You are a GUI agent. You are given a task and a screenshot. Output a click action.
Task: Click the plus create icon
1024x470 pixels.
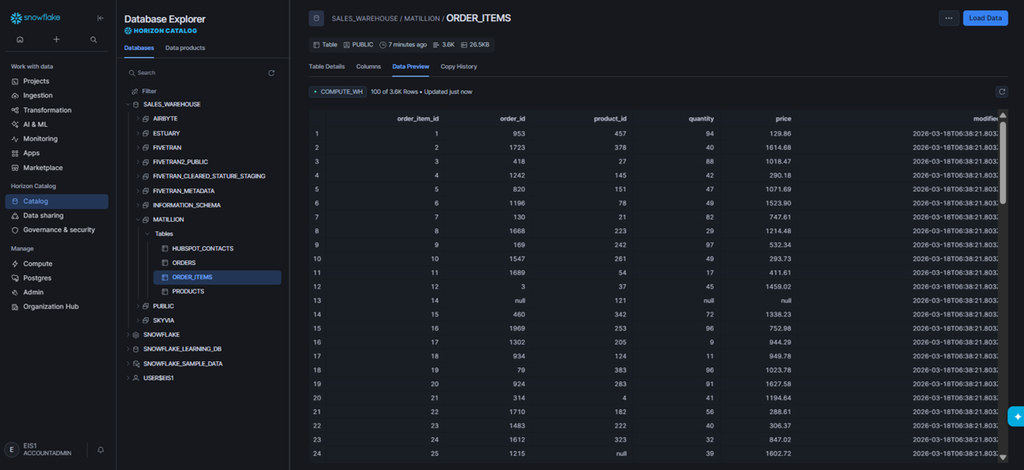tap(56, 40)
